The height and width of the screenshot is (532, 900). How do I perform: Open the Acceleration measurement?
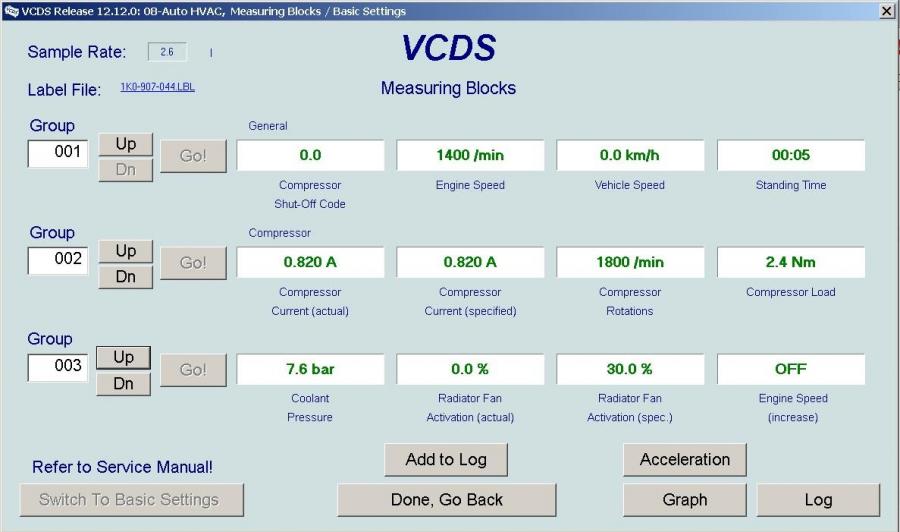(685, 460)
